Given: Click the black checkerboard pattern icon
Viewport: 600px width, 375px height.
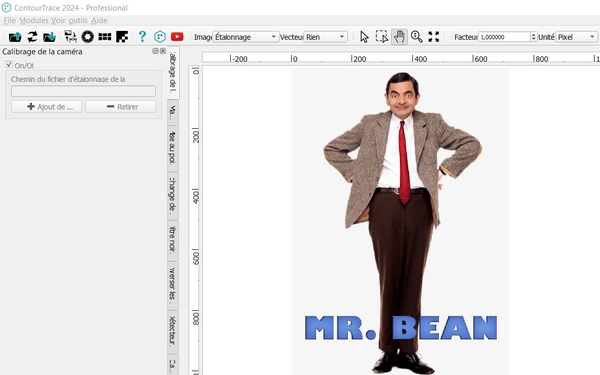Looking at the screenshot, I should [x=122, y=37].
